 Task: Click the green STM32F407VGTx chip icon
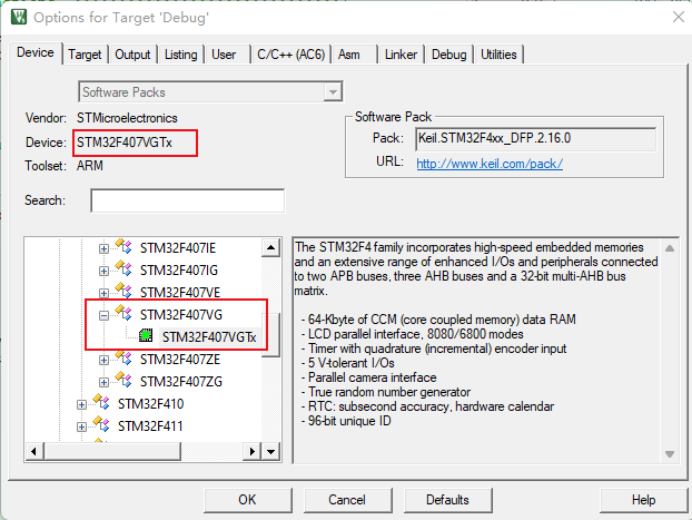tap(146, 337)
